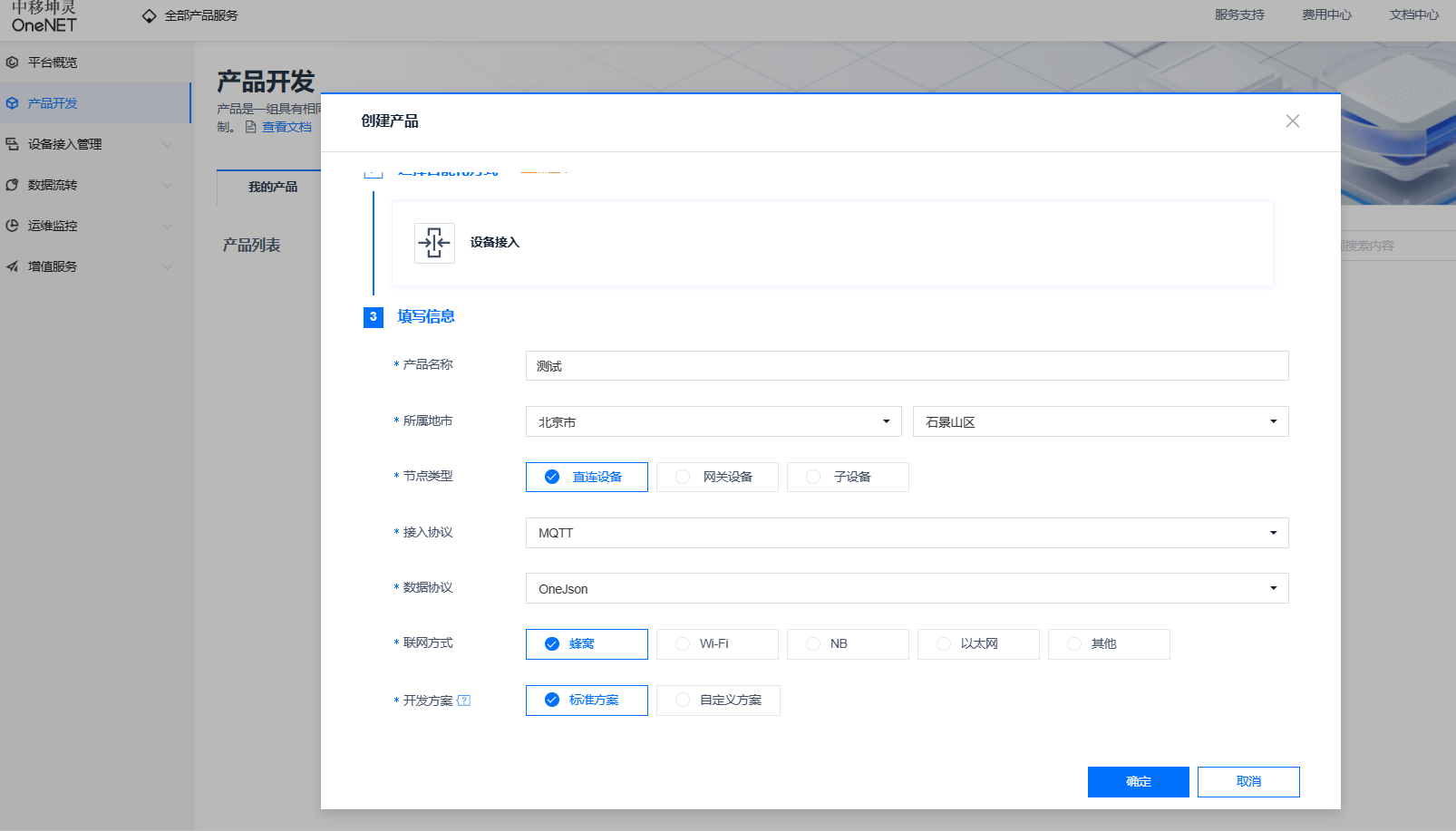Image resolution: width=1456 pixels, height=831 pixels.
Task: Switch 开发方案 to 自定义方案
Action: point(718,700)
